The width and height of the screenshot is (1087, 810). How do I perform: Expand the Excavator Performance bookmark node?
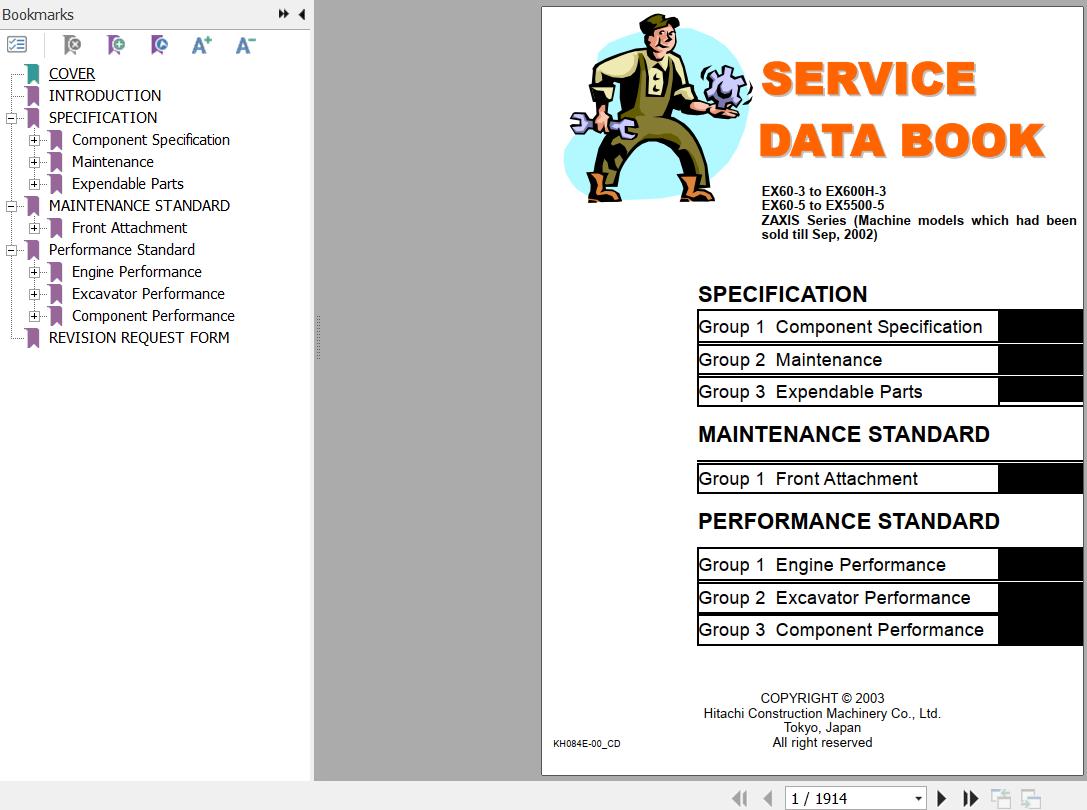click(x=34, y=294)
